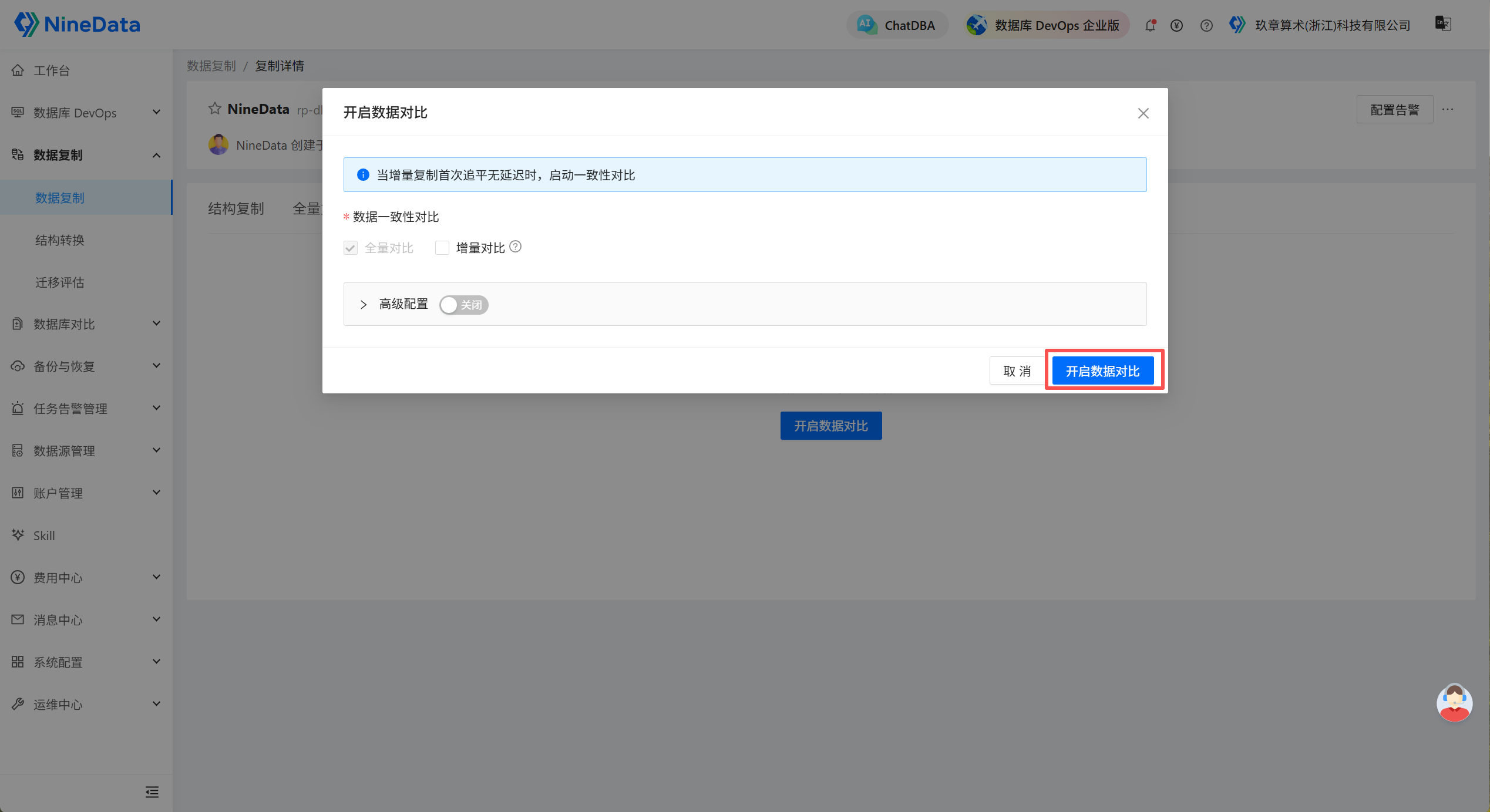
Task: Open the notification bell
Action: tap(1150, 25)
